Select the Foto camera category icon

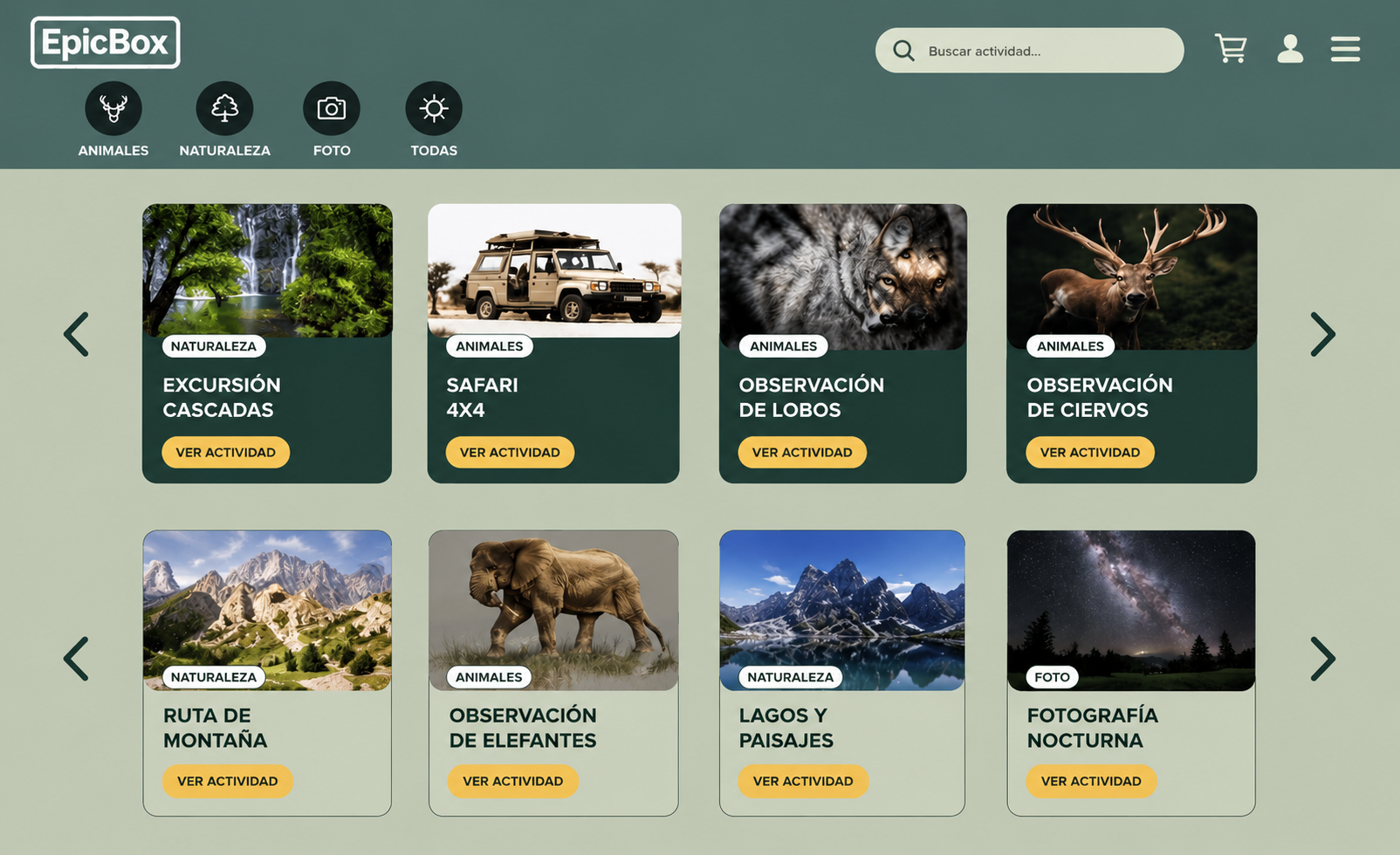click(332, 108)
